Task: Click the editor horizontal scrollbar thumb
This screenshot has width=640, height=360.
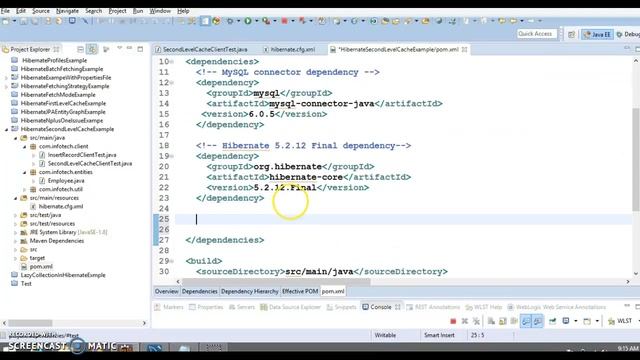Action: pyautogui.click(x=276, y=282)
